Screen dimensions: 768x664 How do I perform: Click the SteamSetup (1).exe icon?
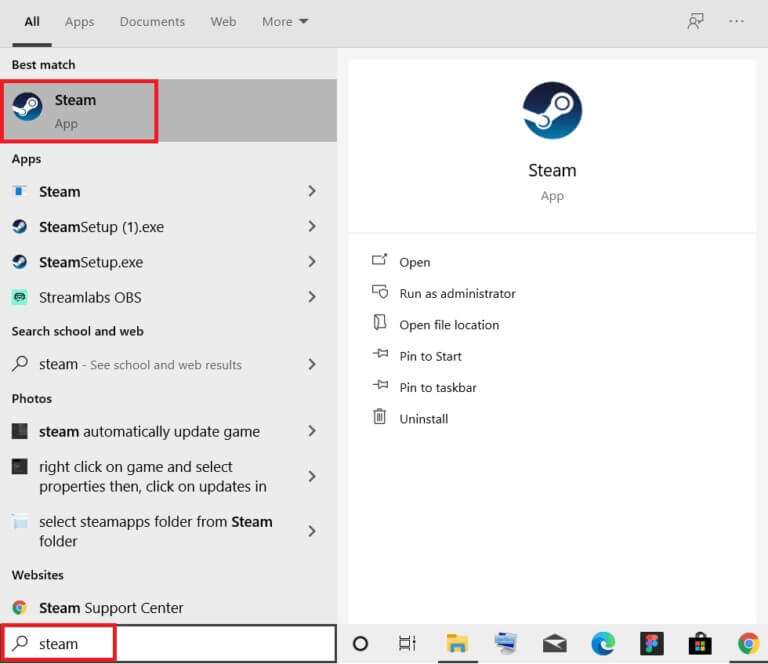pos(19,227)
